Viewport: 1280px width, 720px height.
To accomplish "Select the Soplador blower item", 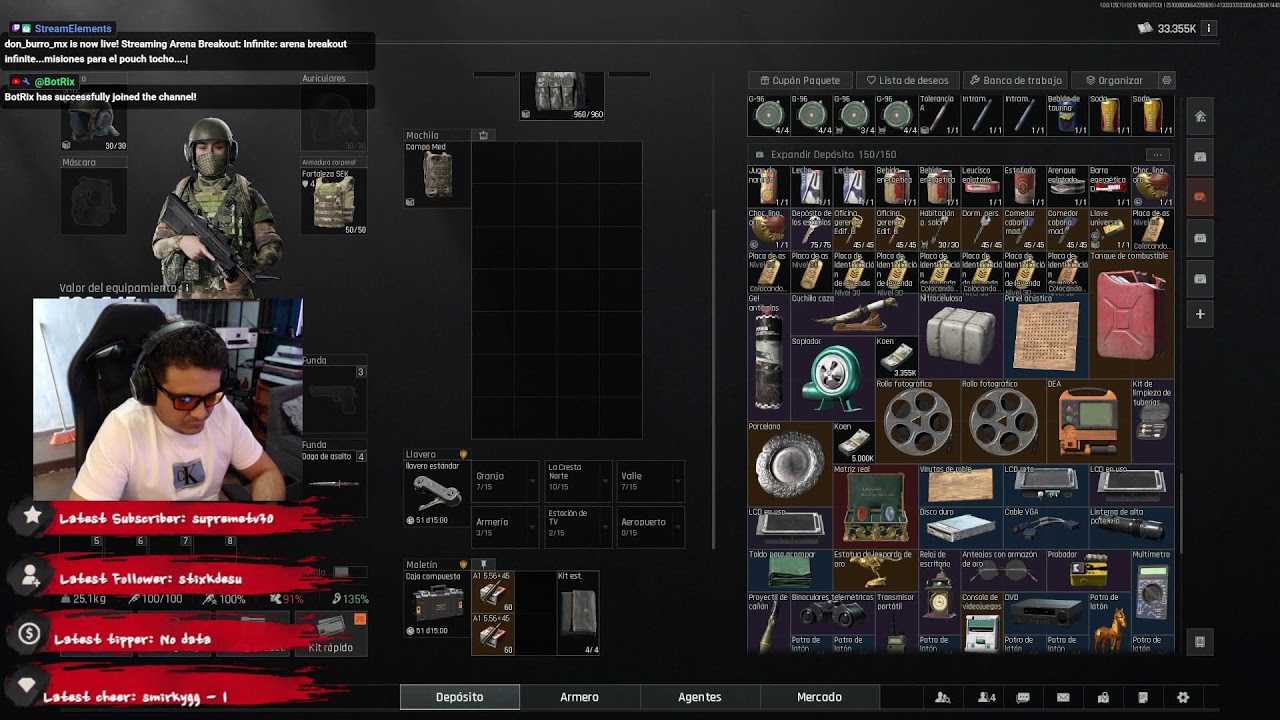I will pos(832,378).
